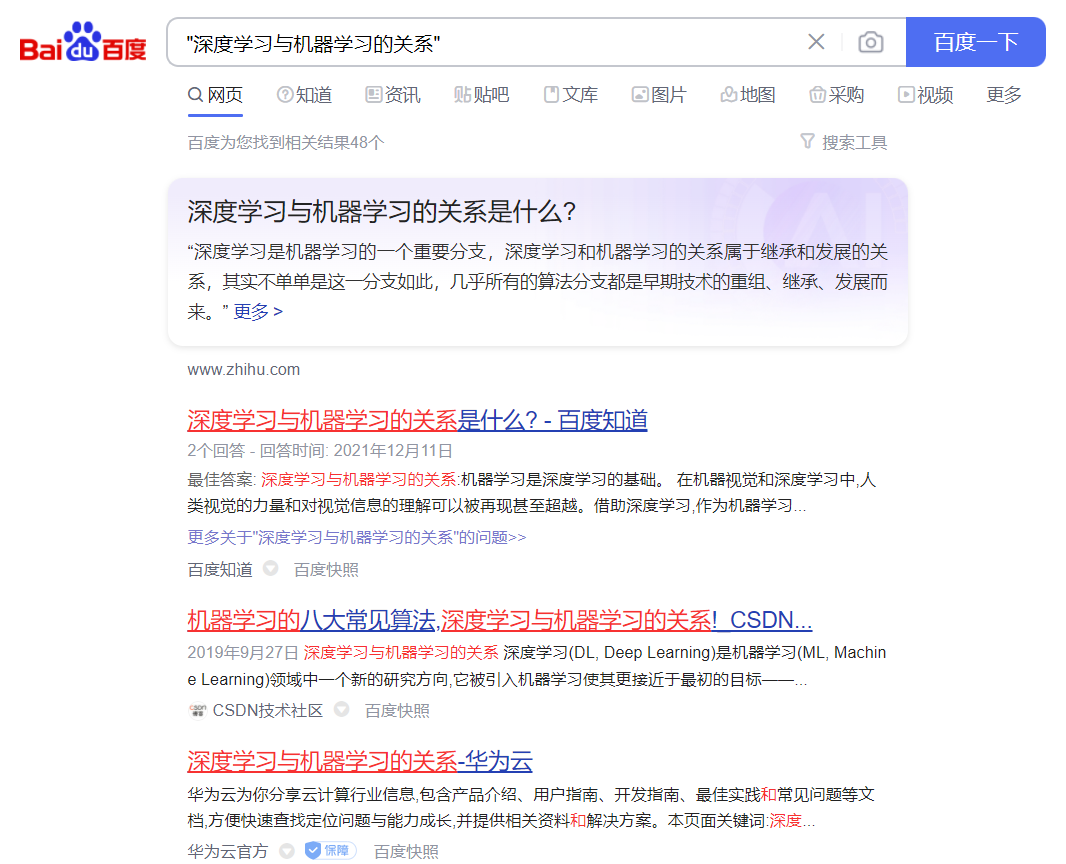Screen dimensions: 1066x864
Task: Click the www.zhihu.com source link
Action: coord(243,369)
